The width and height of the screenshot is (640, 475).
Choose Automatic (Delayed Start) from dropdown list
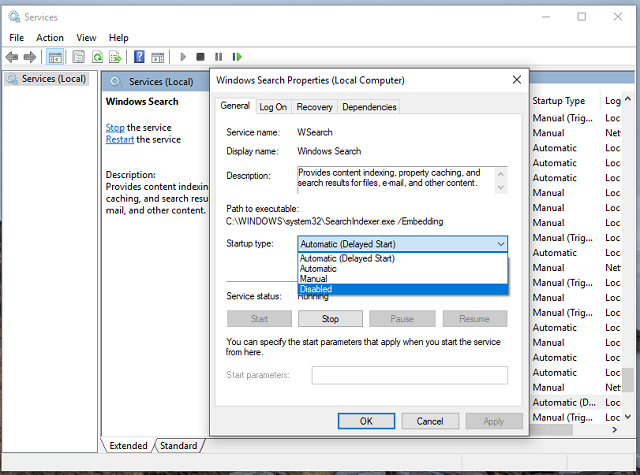(x=402, y=258)
